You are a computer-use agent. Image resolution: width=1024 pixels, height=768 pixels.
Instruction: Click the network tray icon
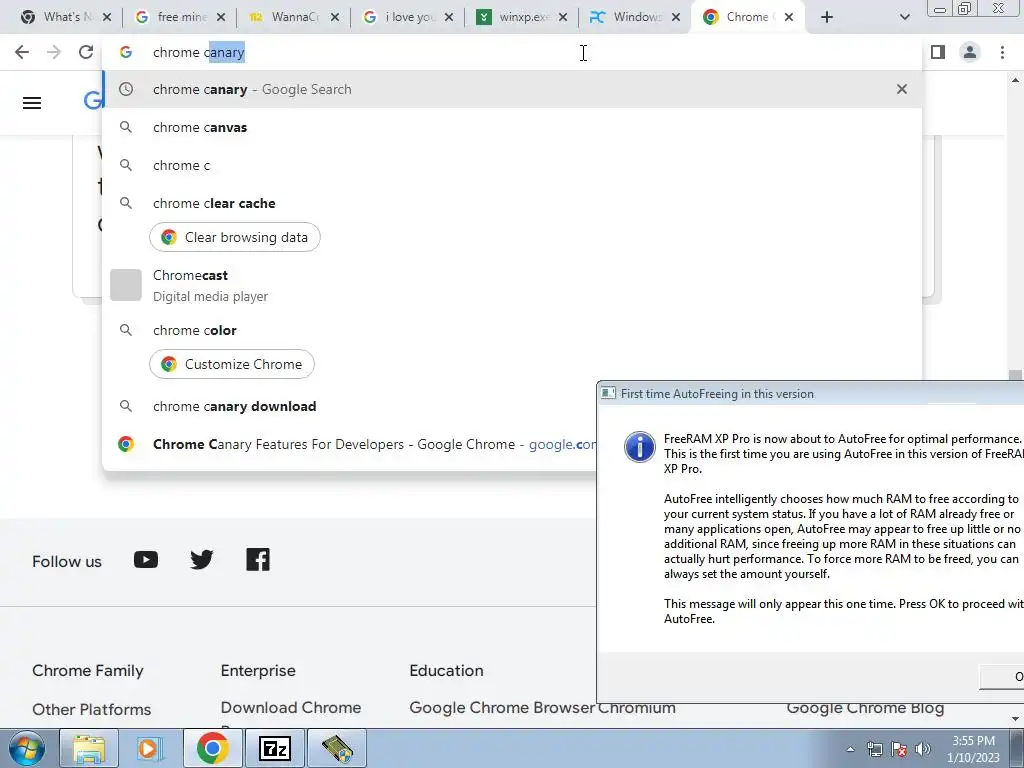tap(874, 750)
